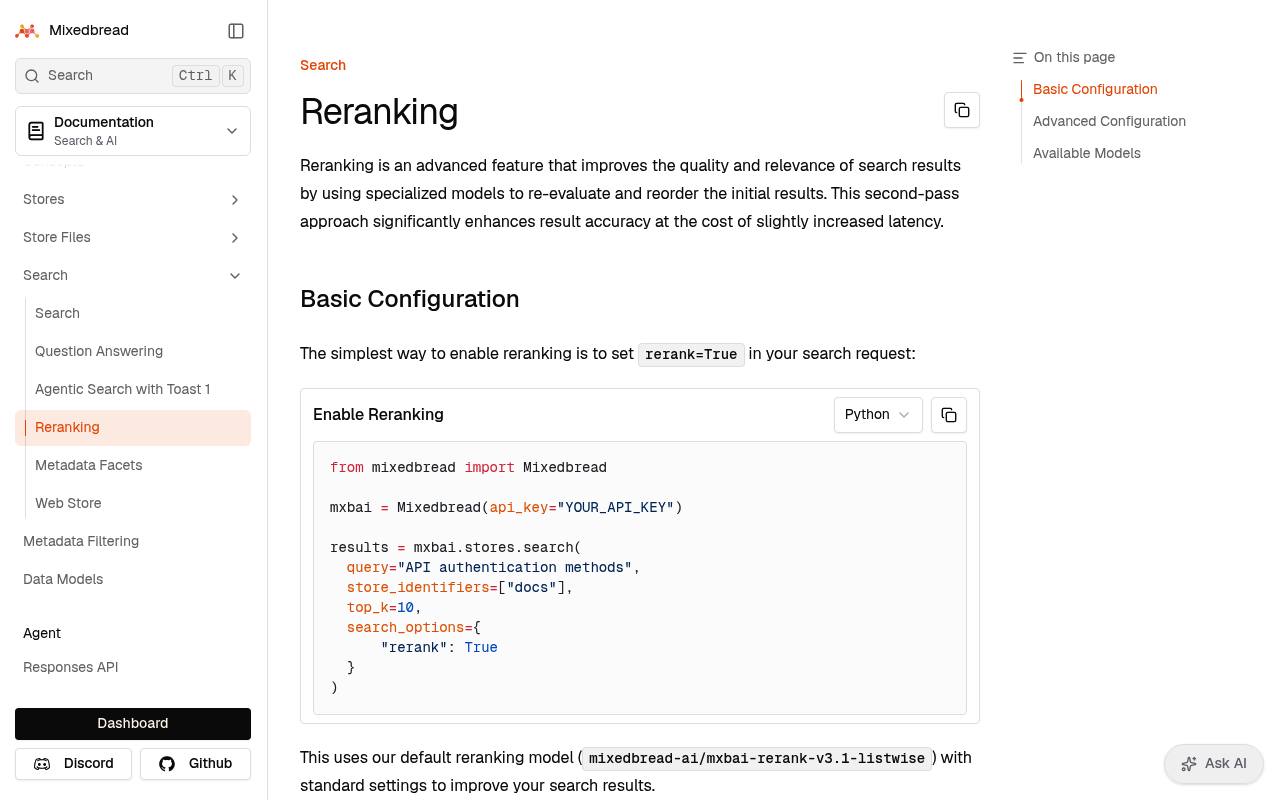Focus the sidebar Search input field

pyautogui.click(x=133, y=76)
